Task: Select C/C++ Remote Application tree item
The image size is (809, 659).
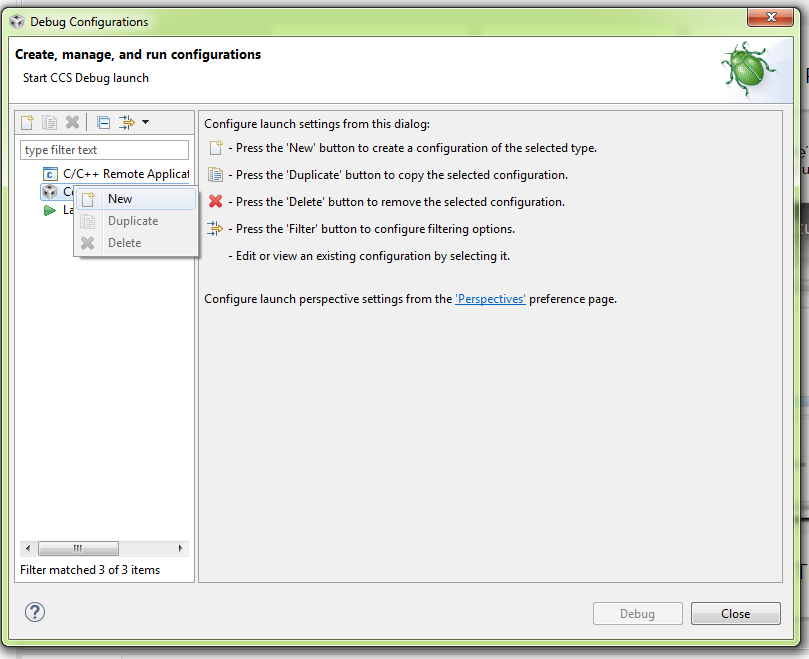Action: pos(116,174)
